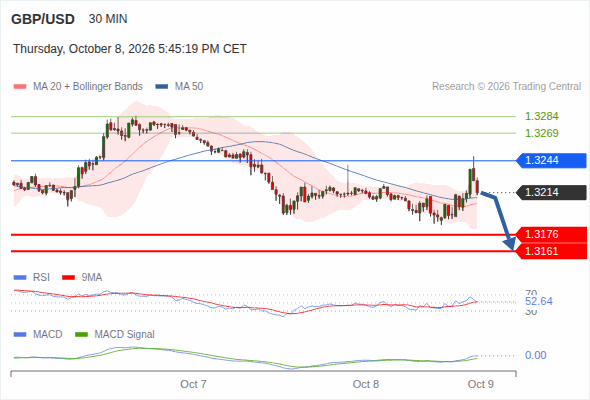Click the blue RSI legend swatch

[x=20, y=278]
